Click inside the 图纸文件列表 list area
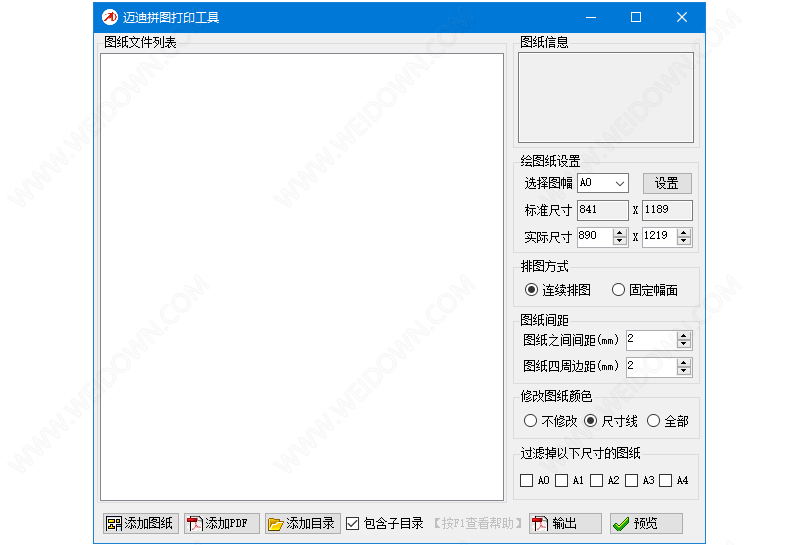Viewport: 790px width, 545px height. [302, 277]
